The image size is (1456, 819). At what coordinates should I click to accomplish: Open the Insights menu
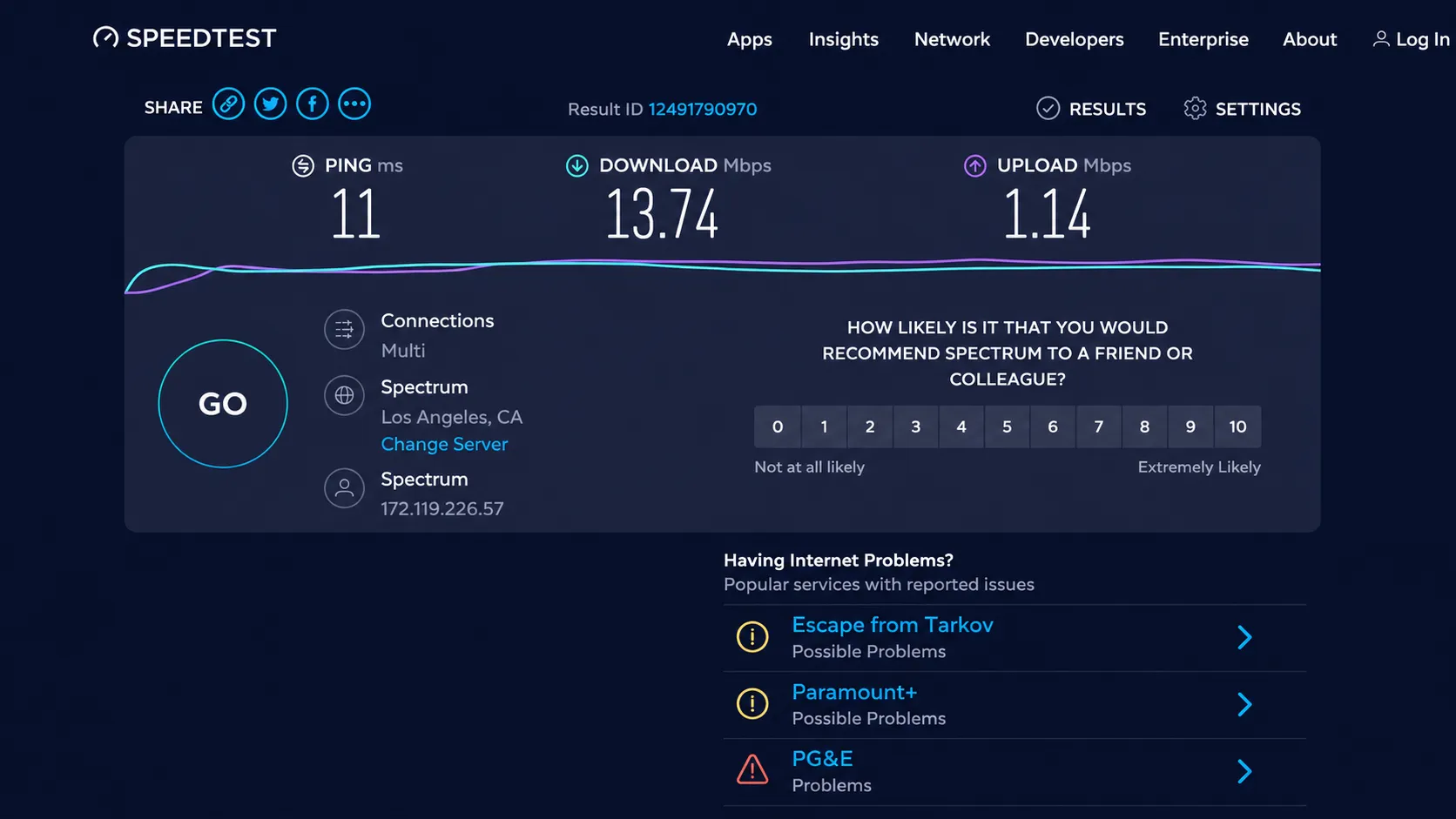[844, 39]
